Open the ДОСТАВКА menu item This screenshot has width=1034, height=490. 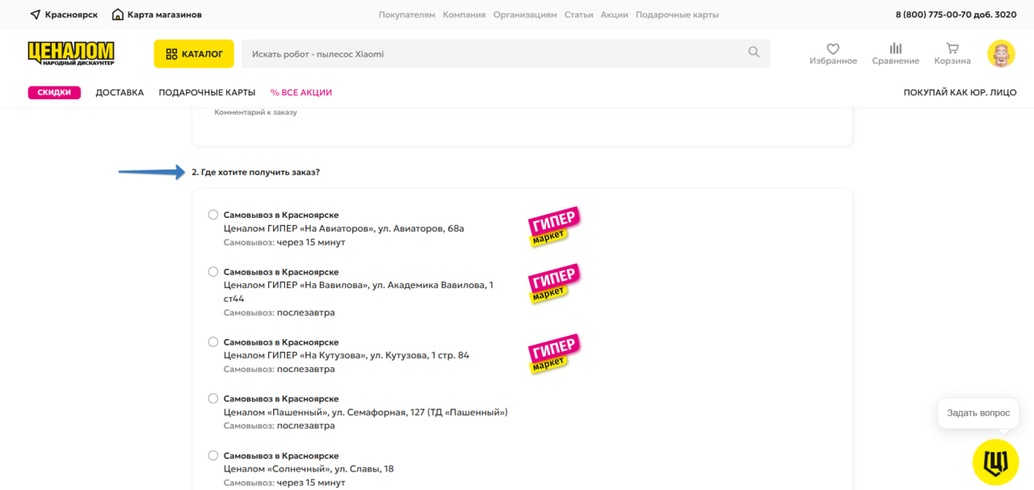[119, 93]
